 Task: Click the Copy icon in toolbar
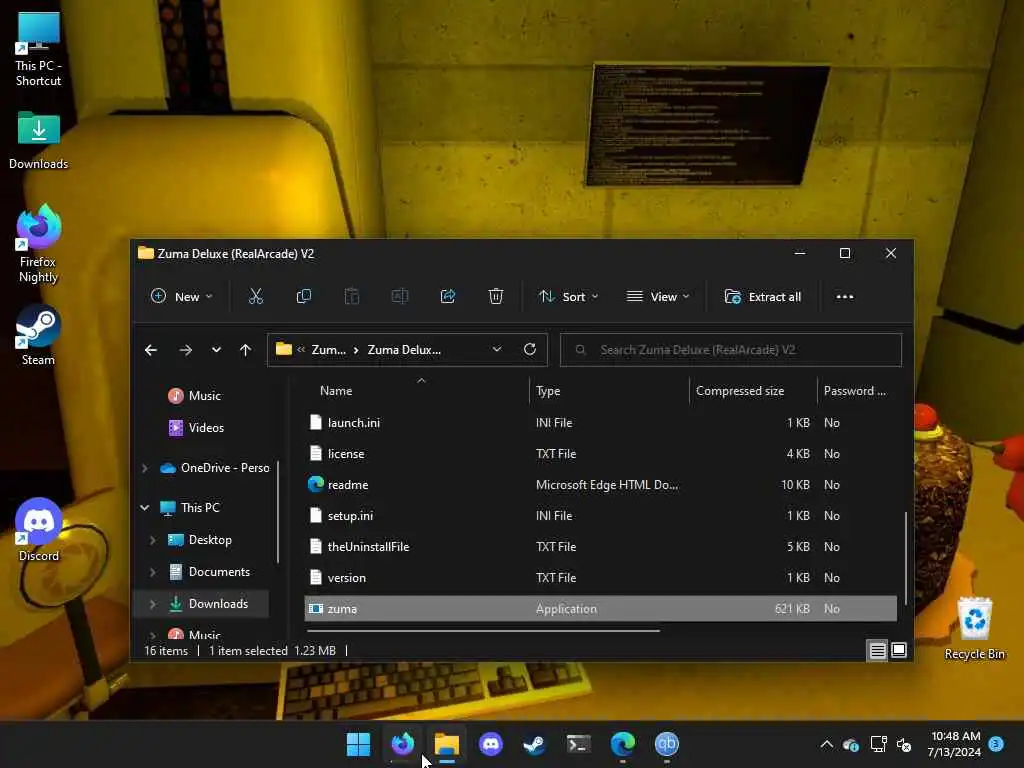tap(304, 296)
